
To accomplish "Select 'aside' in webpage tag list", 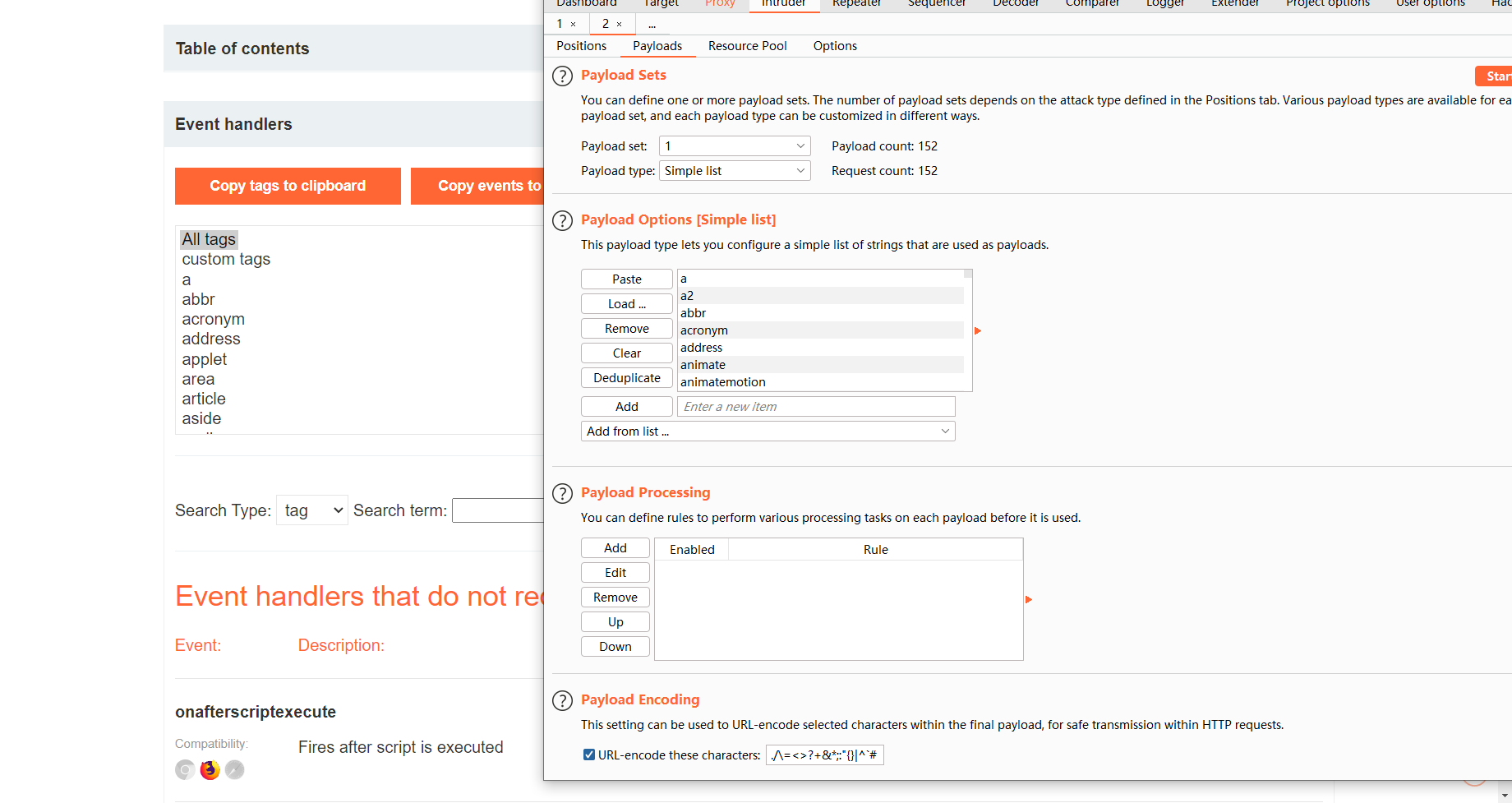I will pos(201,418).
